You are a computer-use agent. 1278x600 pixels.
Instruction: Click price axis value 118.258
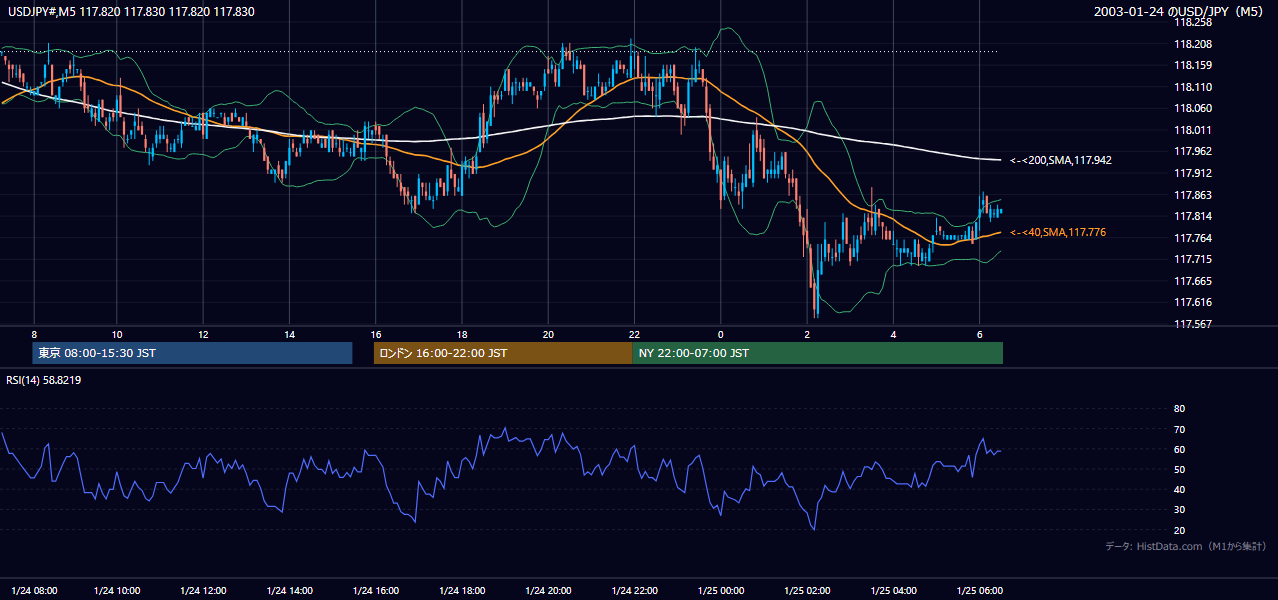click(1192, 22)
